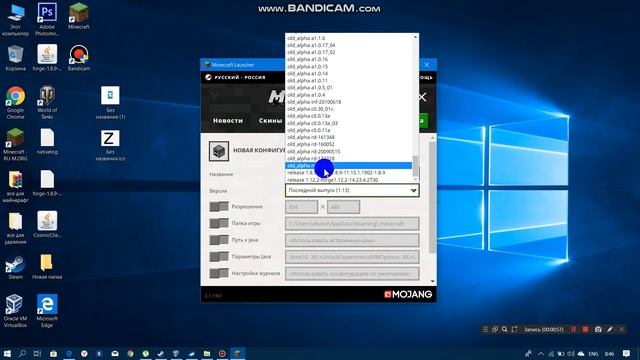Choose old_alpha rd-20090515 from list
The image size is (640, 360).
point(349,151)
